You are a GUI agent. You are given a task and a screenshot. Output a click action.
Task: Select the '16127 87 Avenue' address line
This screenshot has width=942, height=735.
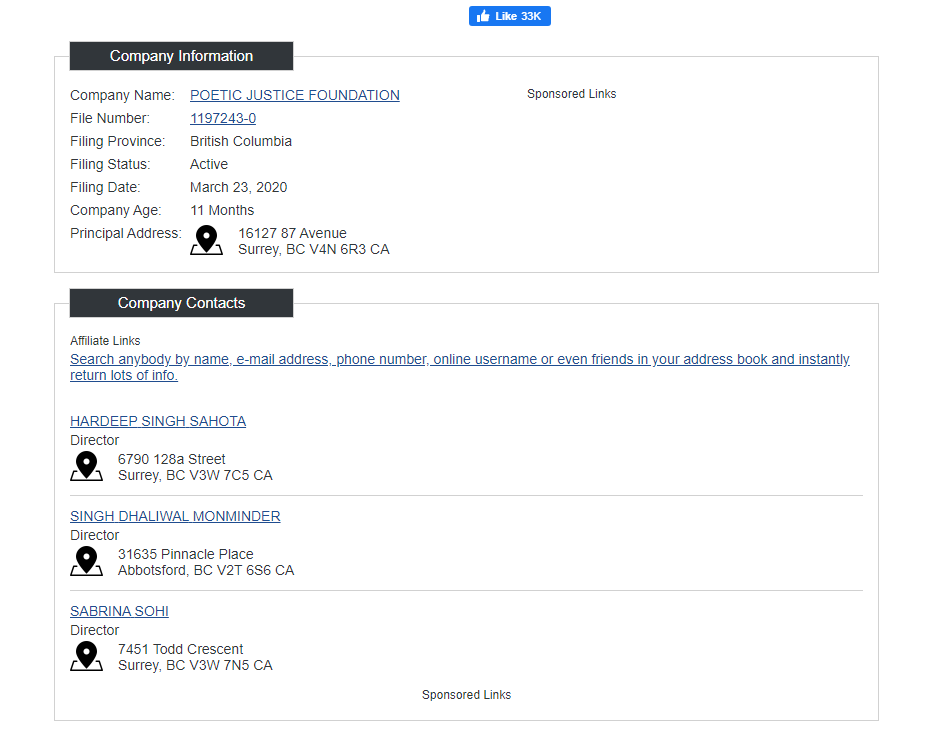(x=292, y=233)
